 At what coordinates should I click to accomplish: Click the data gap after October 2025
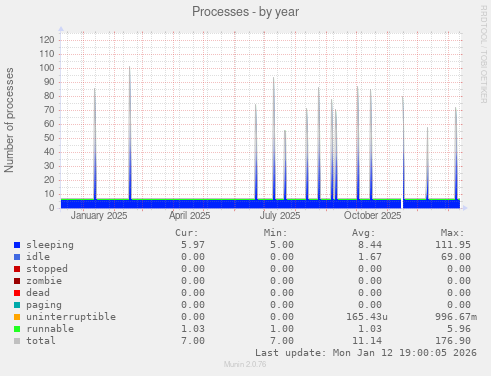[402, 204]
